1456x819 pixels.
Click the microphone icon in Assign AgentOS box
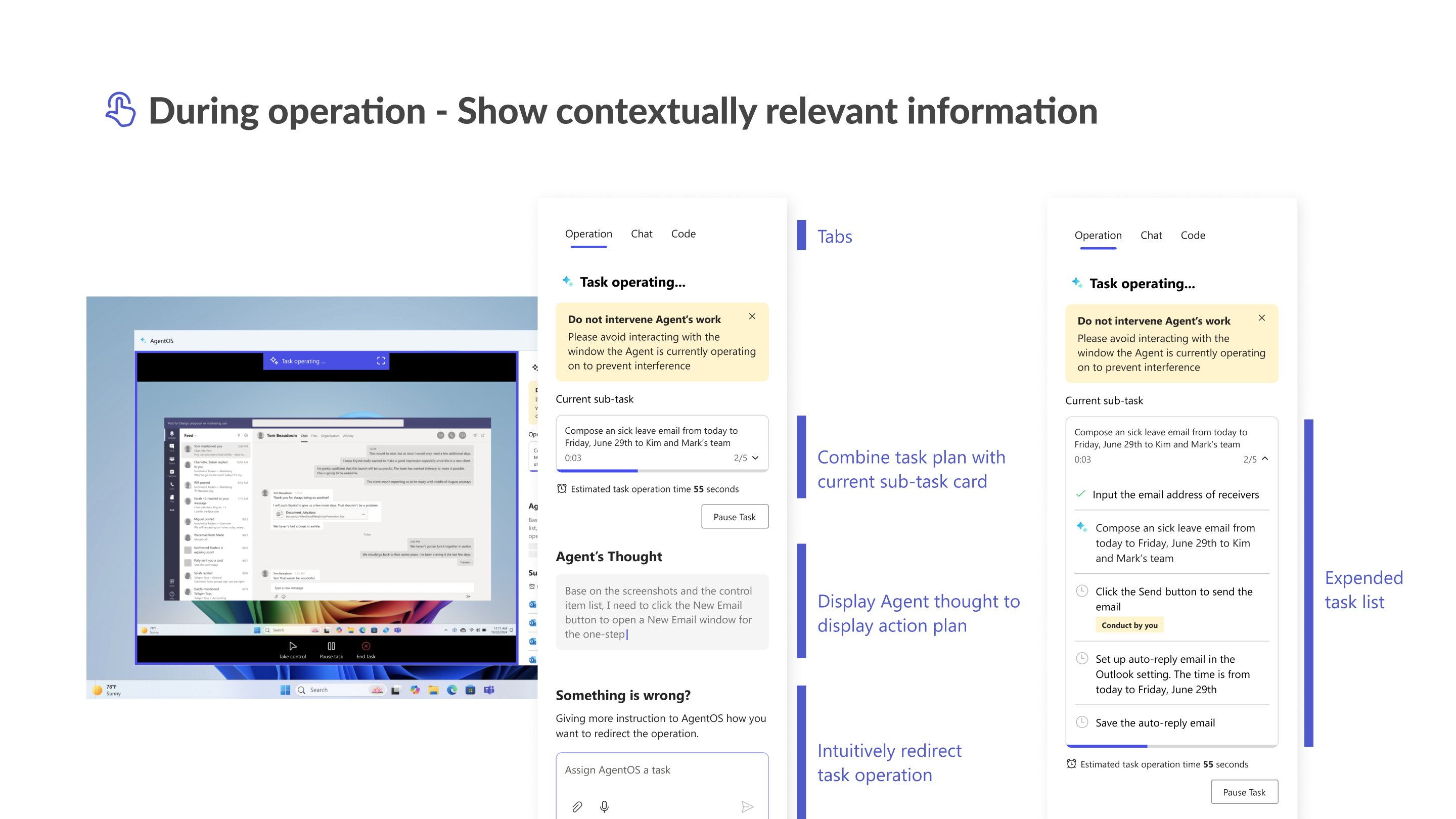click(604, 806)
